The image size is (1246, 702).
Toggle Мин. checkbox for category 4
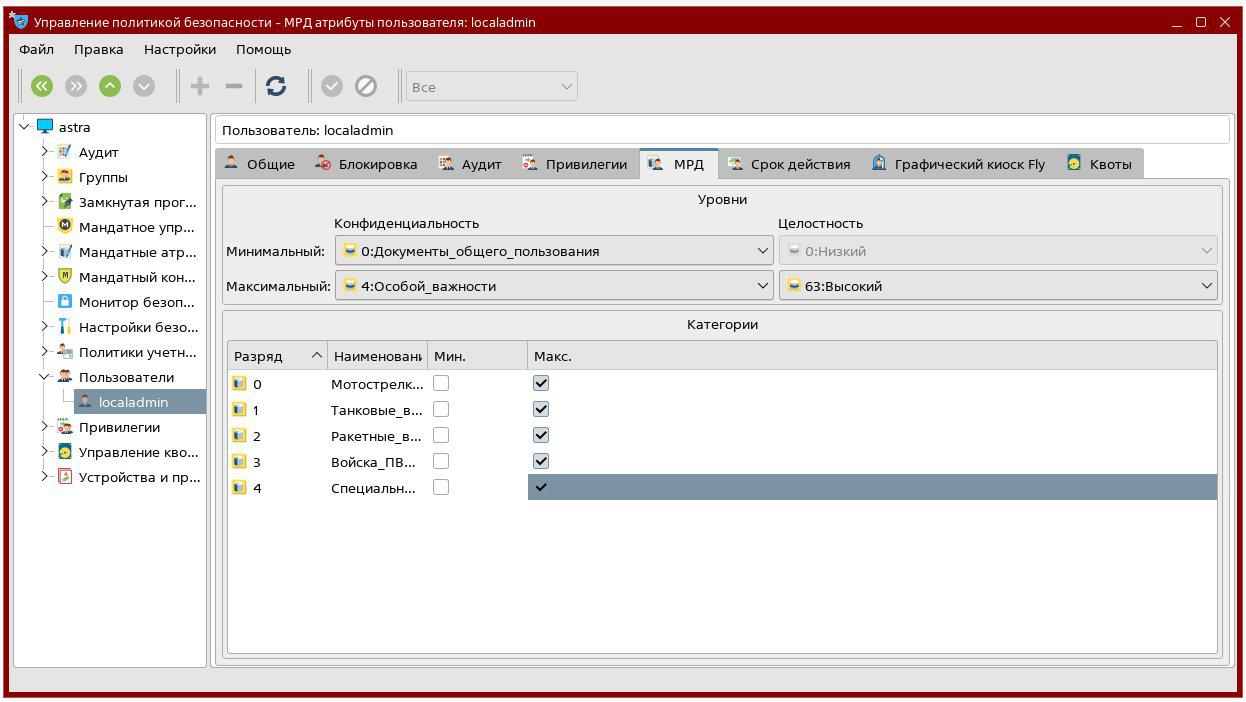point(441,487)
